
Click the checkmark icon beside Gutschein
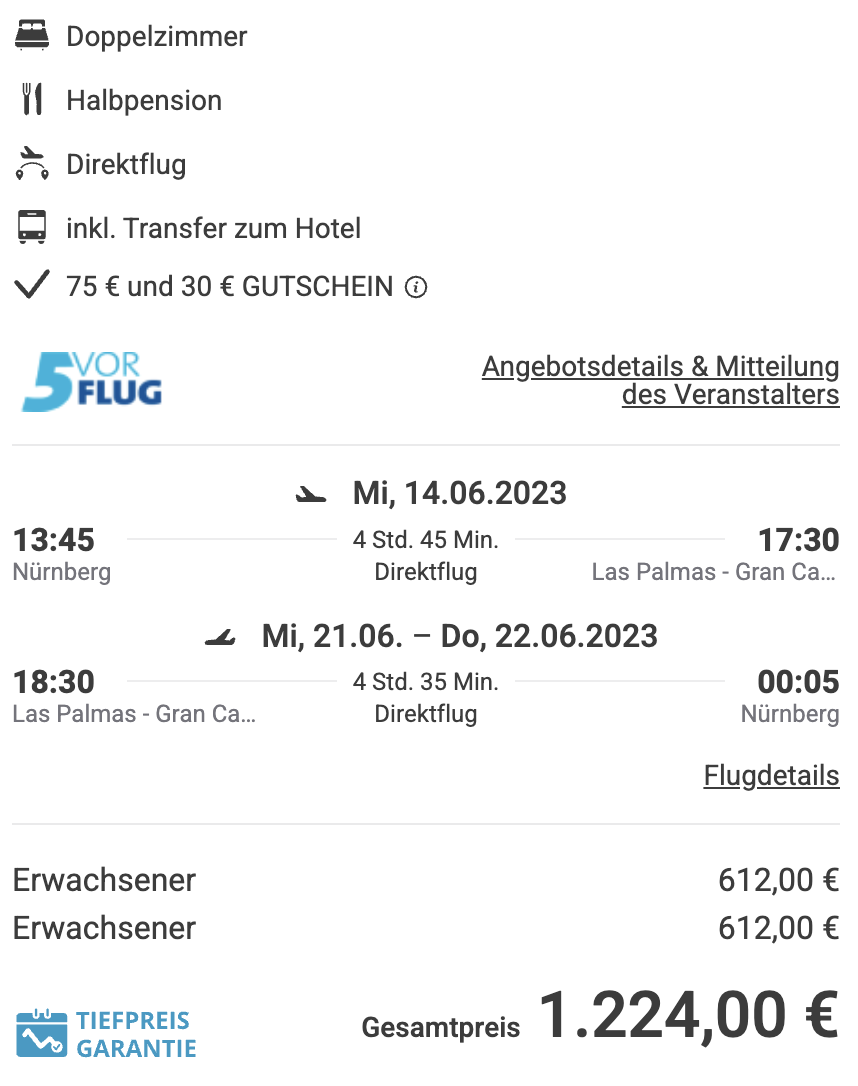32,285
